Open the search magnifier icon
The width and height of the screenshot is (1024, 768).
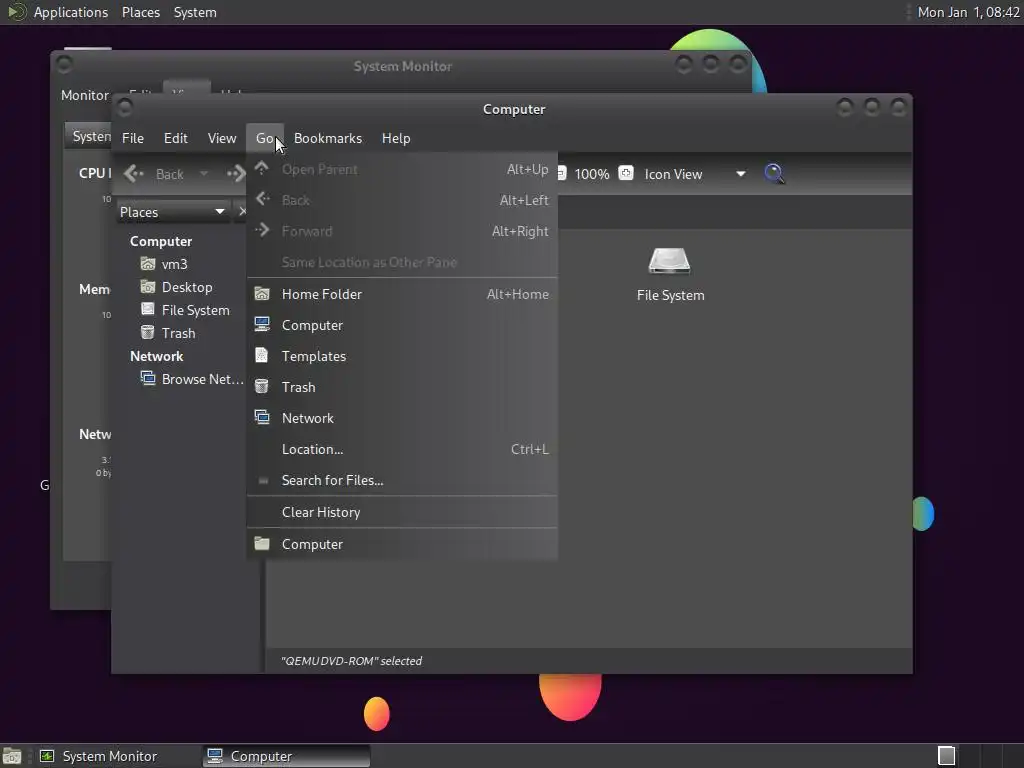click(774, 174)
